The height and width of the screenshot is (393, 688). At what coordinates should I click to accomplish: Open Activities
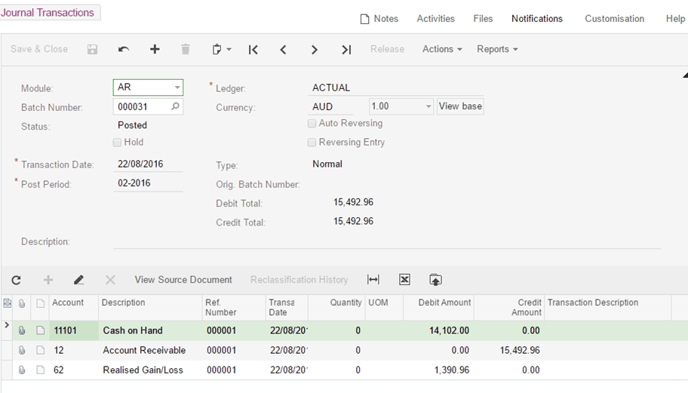tap(436, 19)
